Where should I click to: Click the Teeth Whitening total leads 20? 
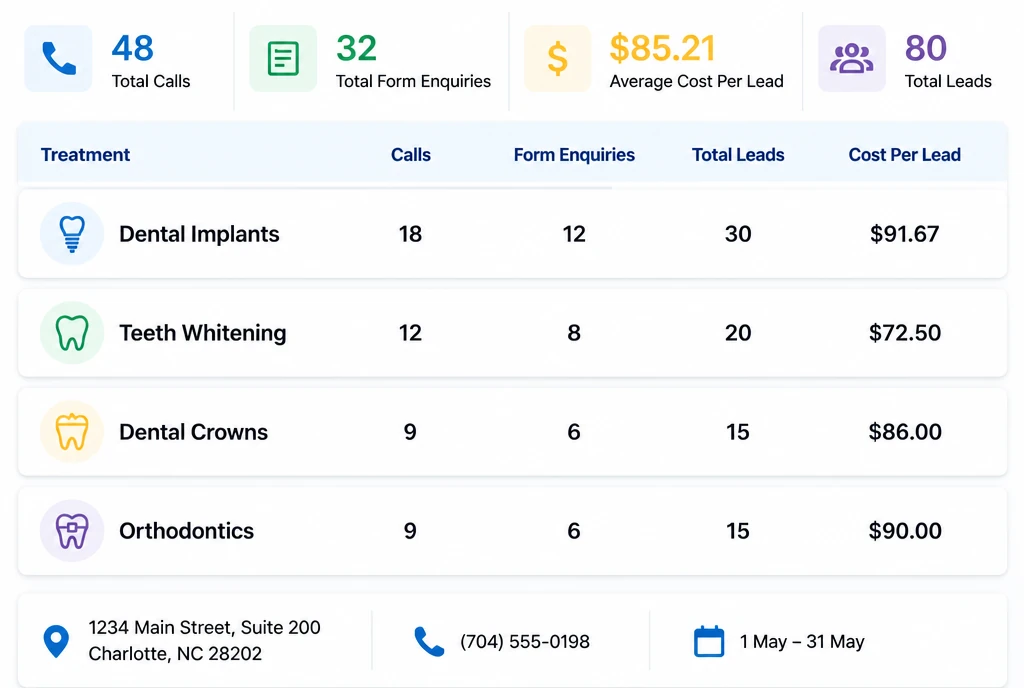[738, 333]
